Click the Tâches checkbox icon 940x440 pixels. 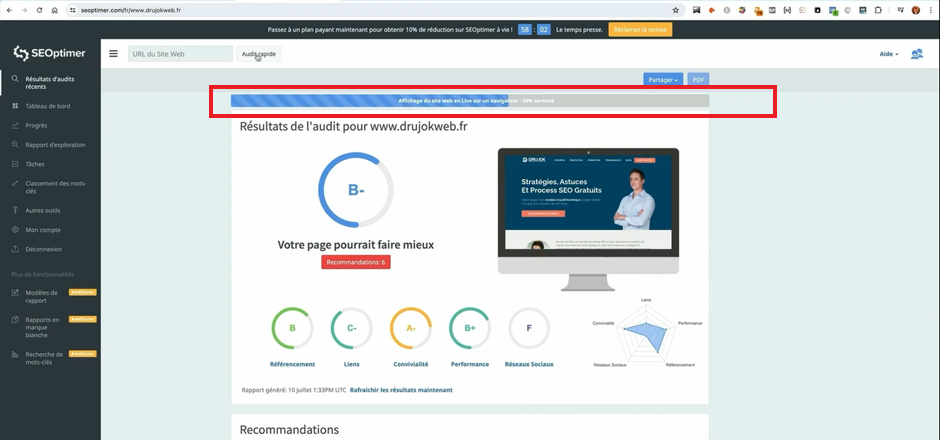point(15,164)
